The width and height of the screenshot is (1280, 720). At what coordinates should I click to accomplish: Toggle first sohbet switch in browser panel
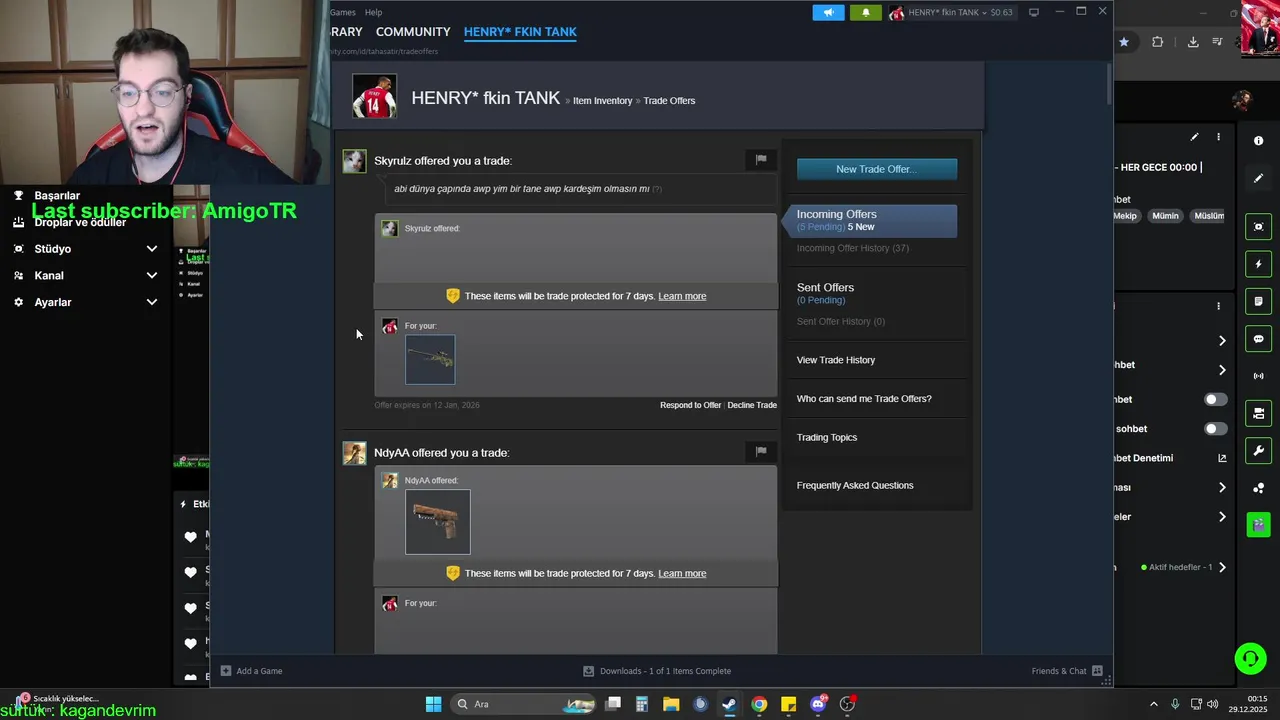point(1215,399)
